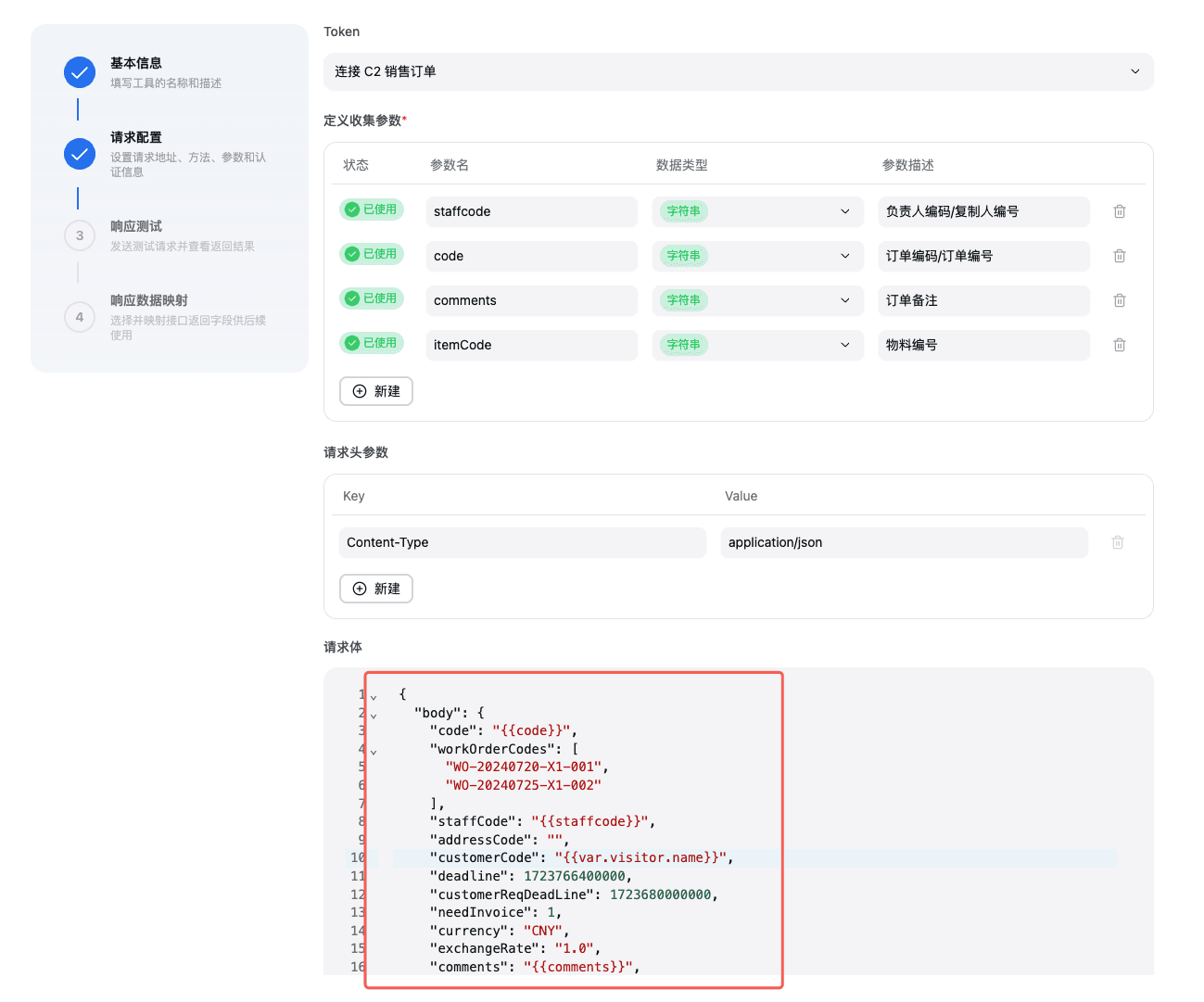Add a new request header with 新建
Image resolution: width=1204 pixels, height=1002 pixels.
376,589
